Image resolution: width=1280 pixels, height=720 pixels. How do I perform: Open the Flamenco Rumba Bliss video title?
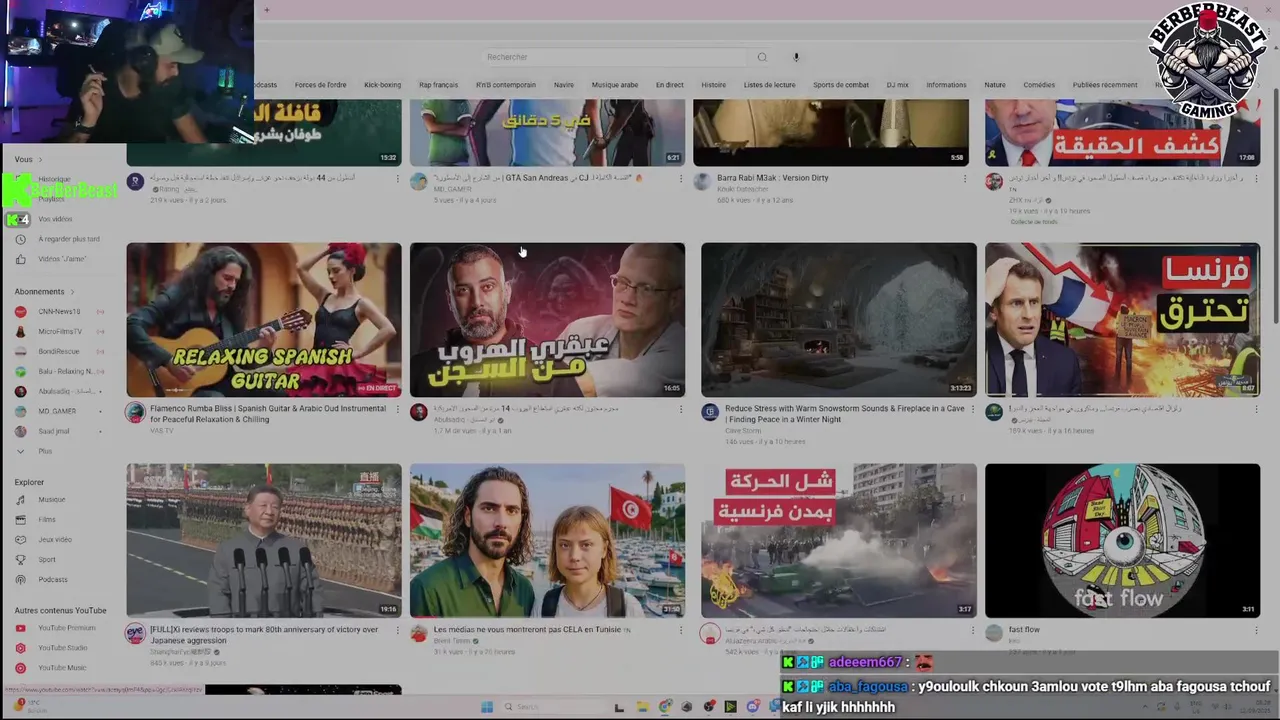(268, 414)
